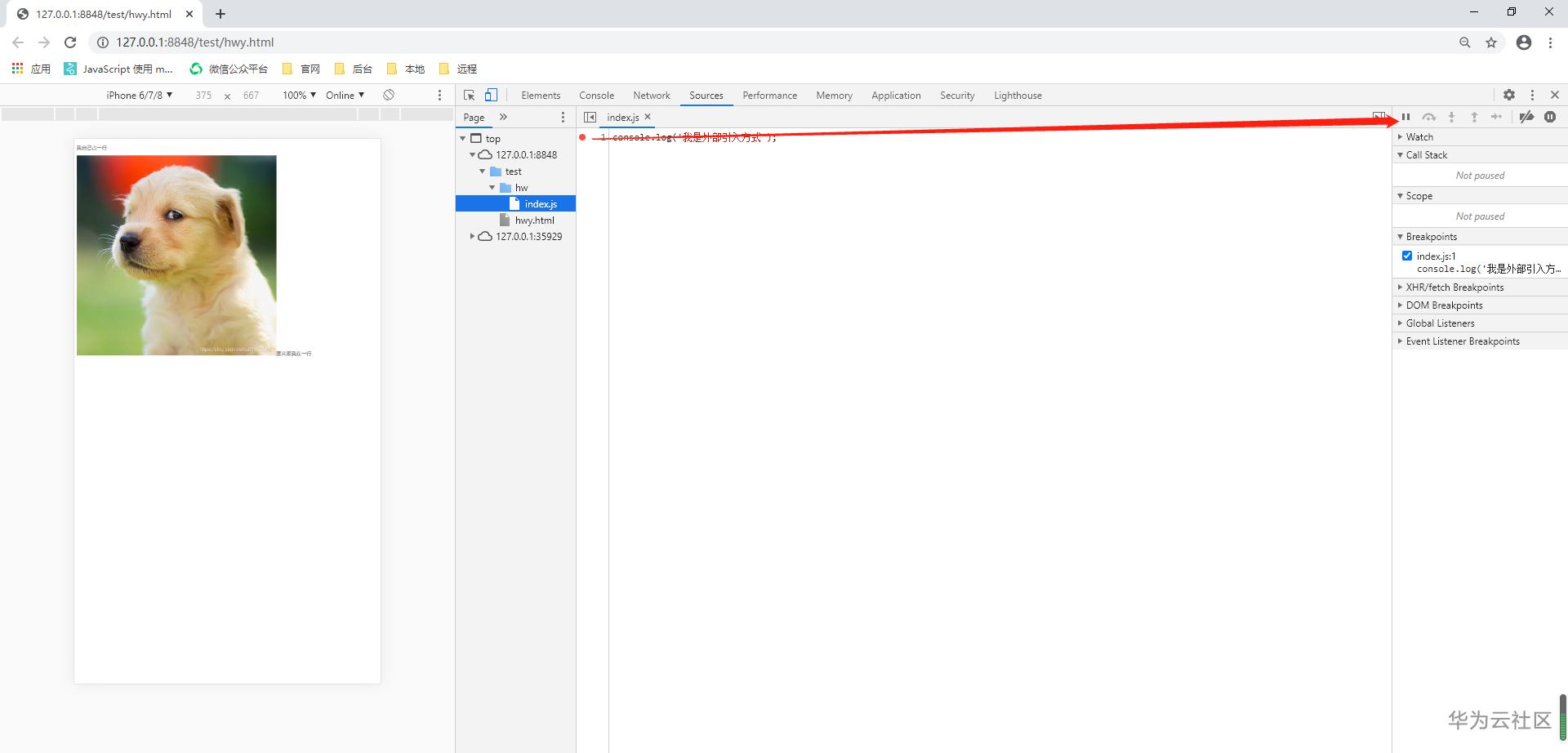Switch to the Performance tab
1568x753 pixels.
pyautogui.click(x=769, y=95)
